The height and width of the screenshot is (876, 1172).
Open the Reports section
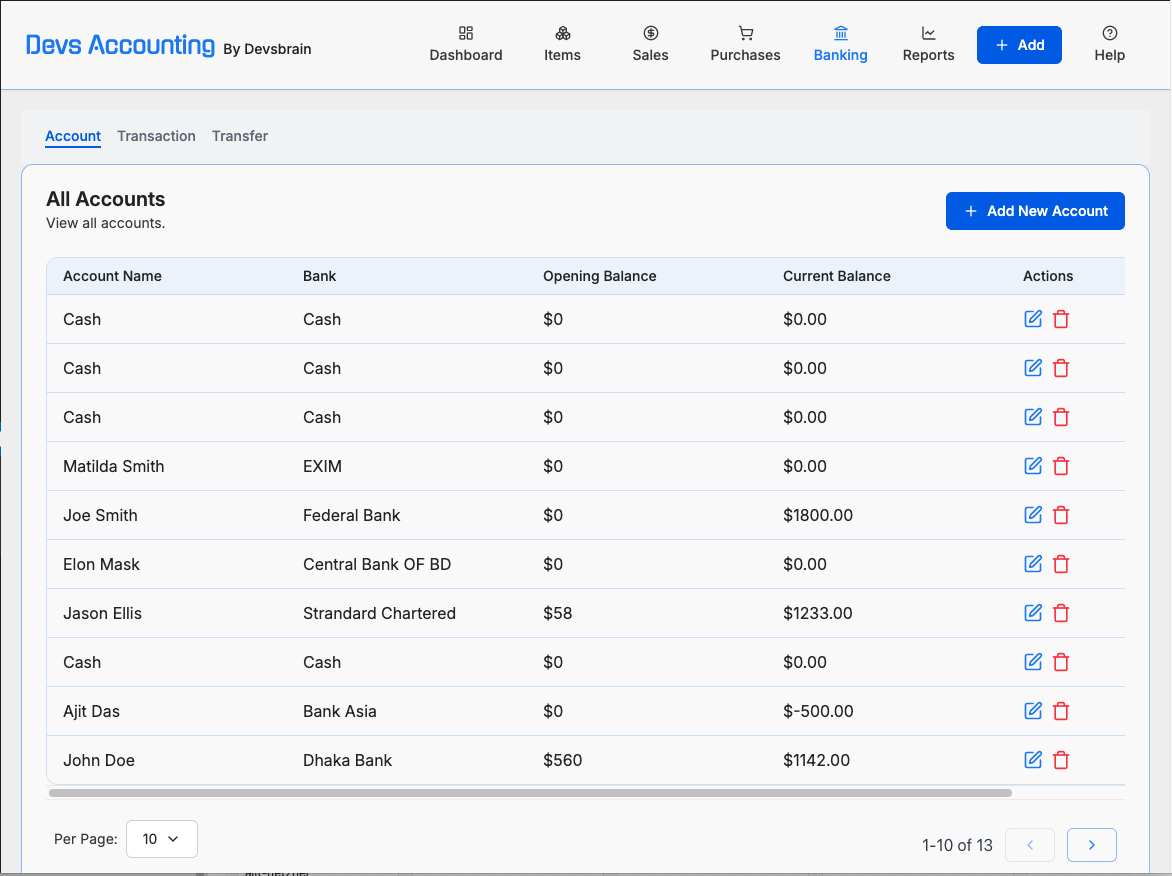(928, 44)
